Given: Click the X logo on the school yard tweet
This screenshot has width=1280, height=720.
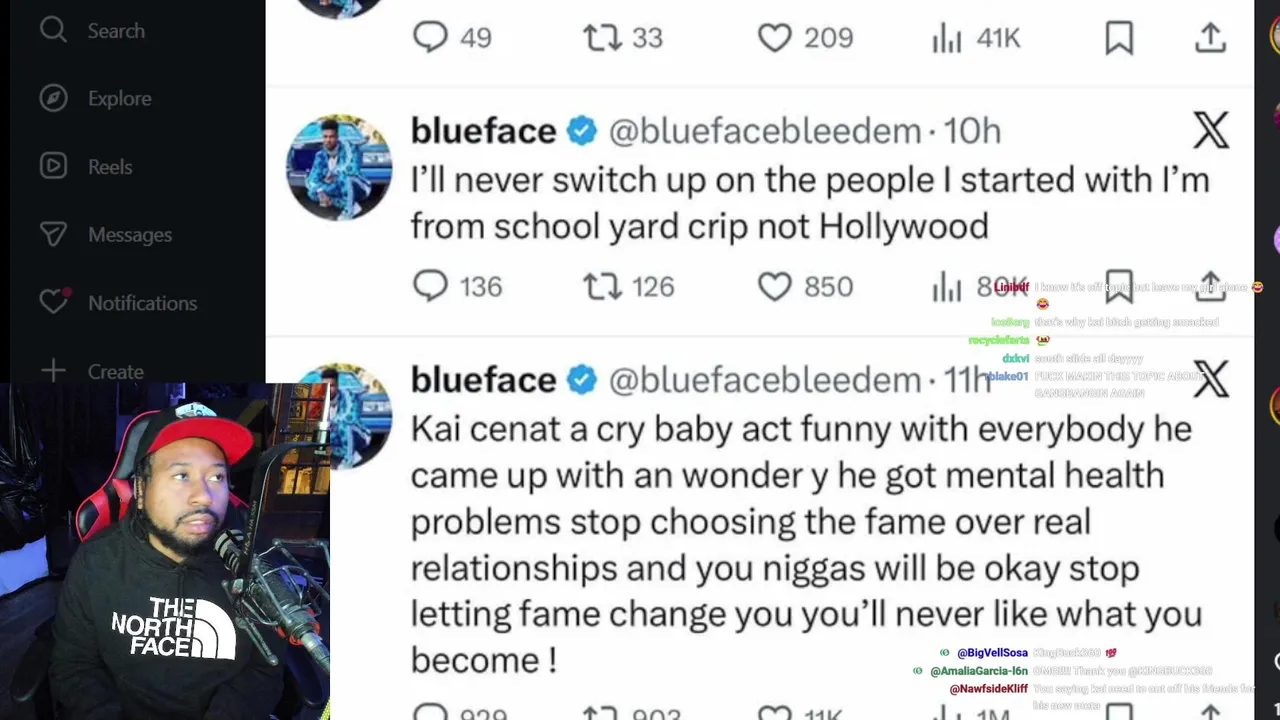Looking at the screenshot, I should (1210, 131).
